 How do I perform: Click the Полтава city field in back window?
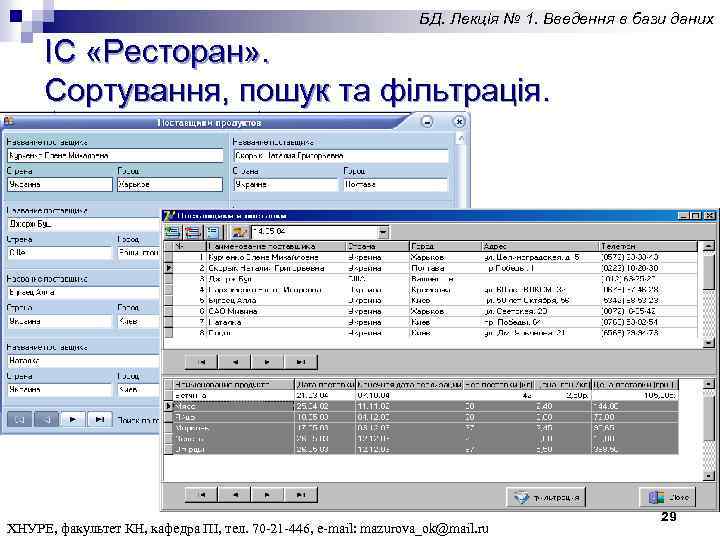click(x=395, y=184)
